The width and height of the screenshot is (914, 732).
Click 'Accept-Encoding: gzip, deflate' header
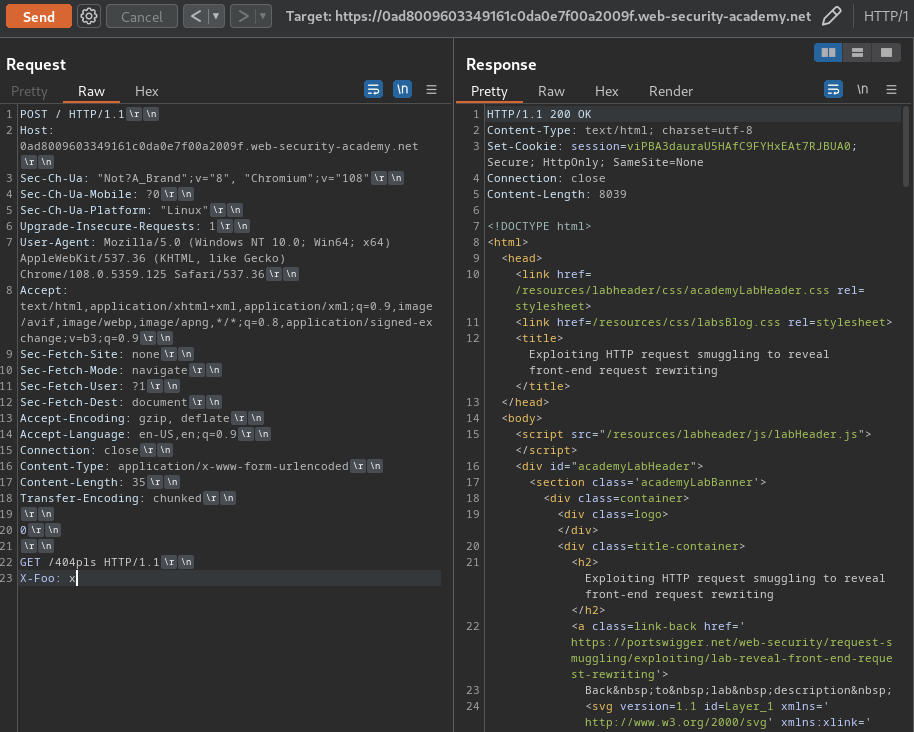pyautogui.click(x=125, y=418)
